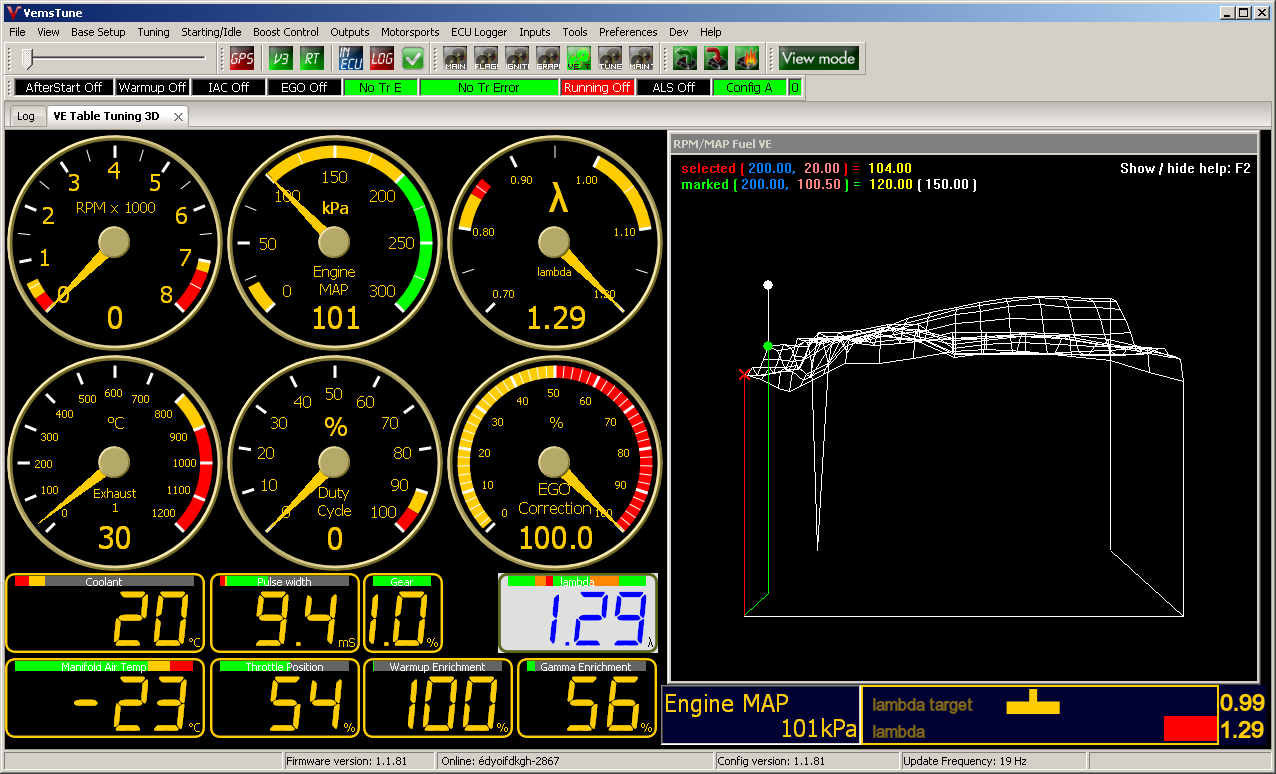Open the Boost Control menu
The width and height of the screenshot is (1276, 774).
click(285, 32)
